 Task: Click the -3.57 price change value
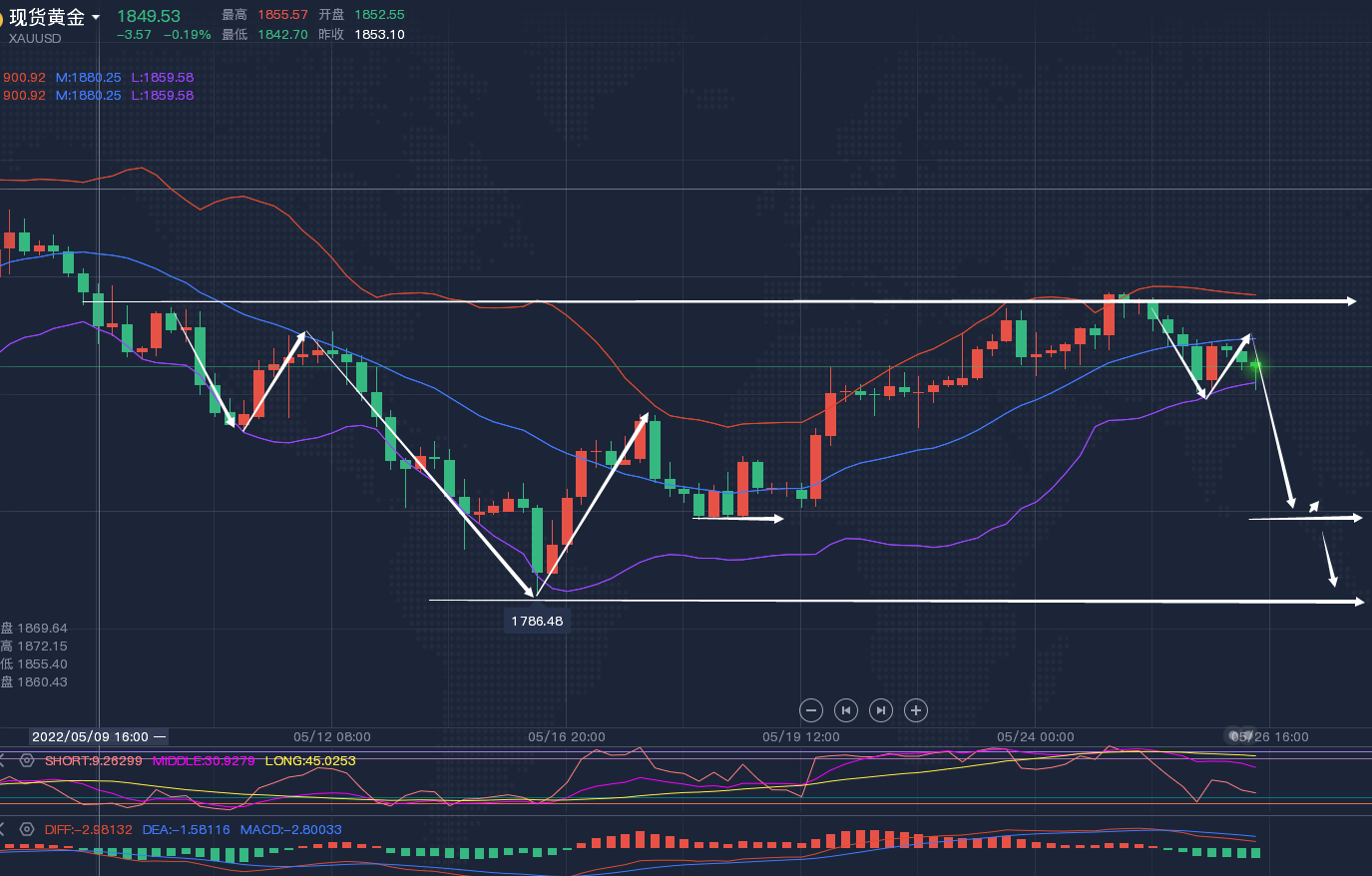click(134, 34)
